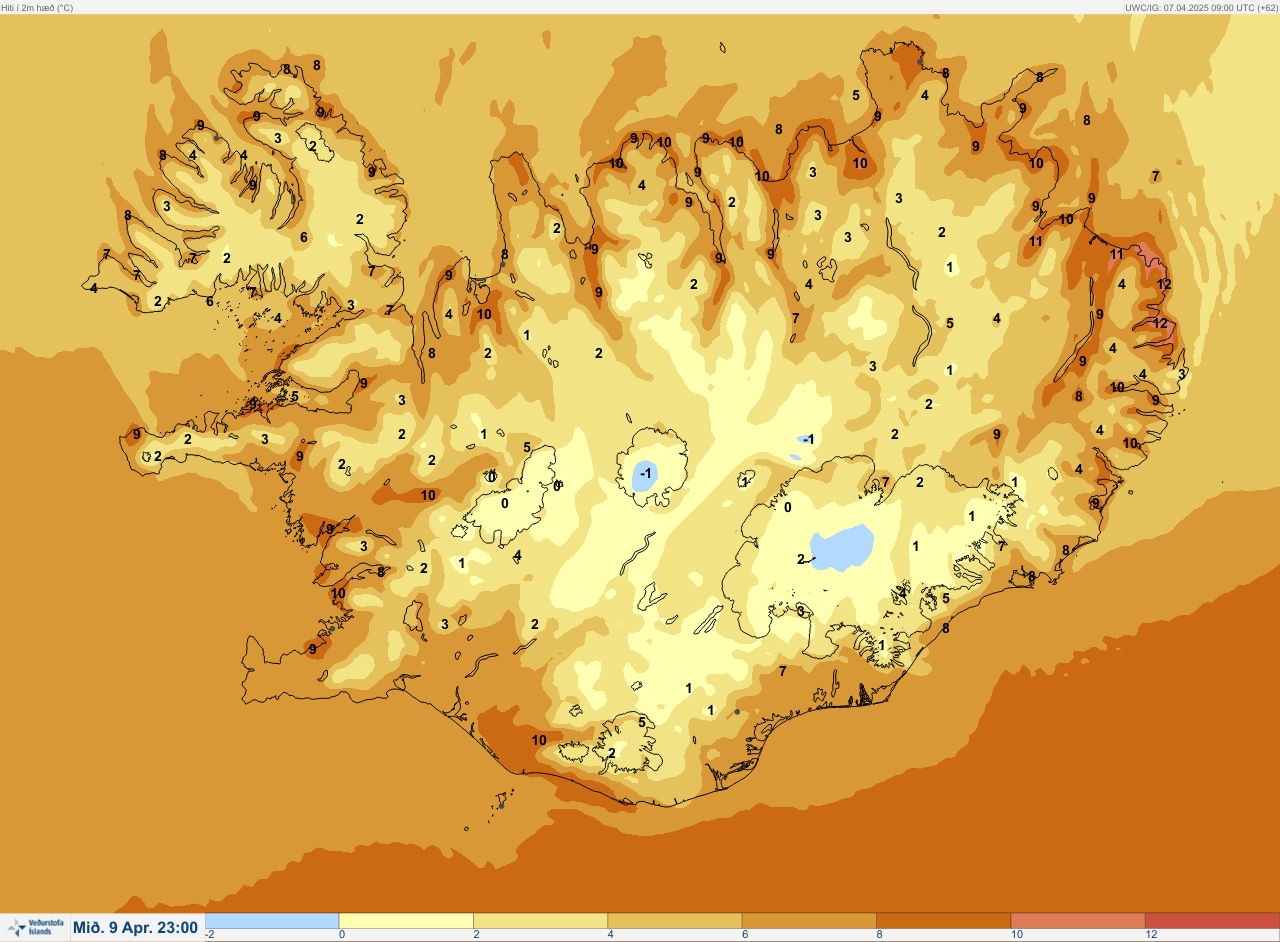Click the legend value '6'
Image resolution: width=1280 pixels, height=942 pixels.
click(746, 935)
